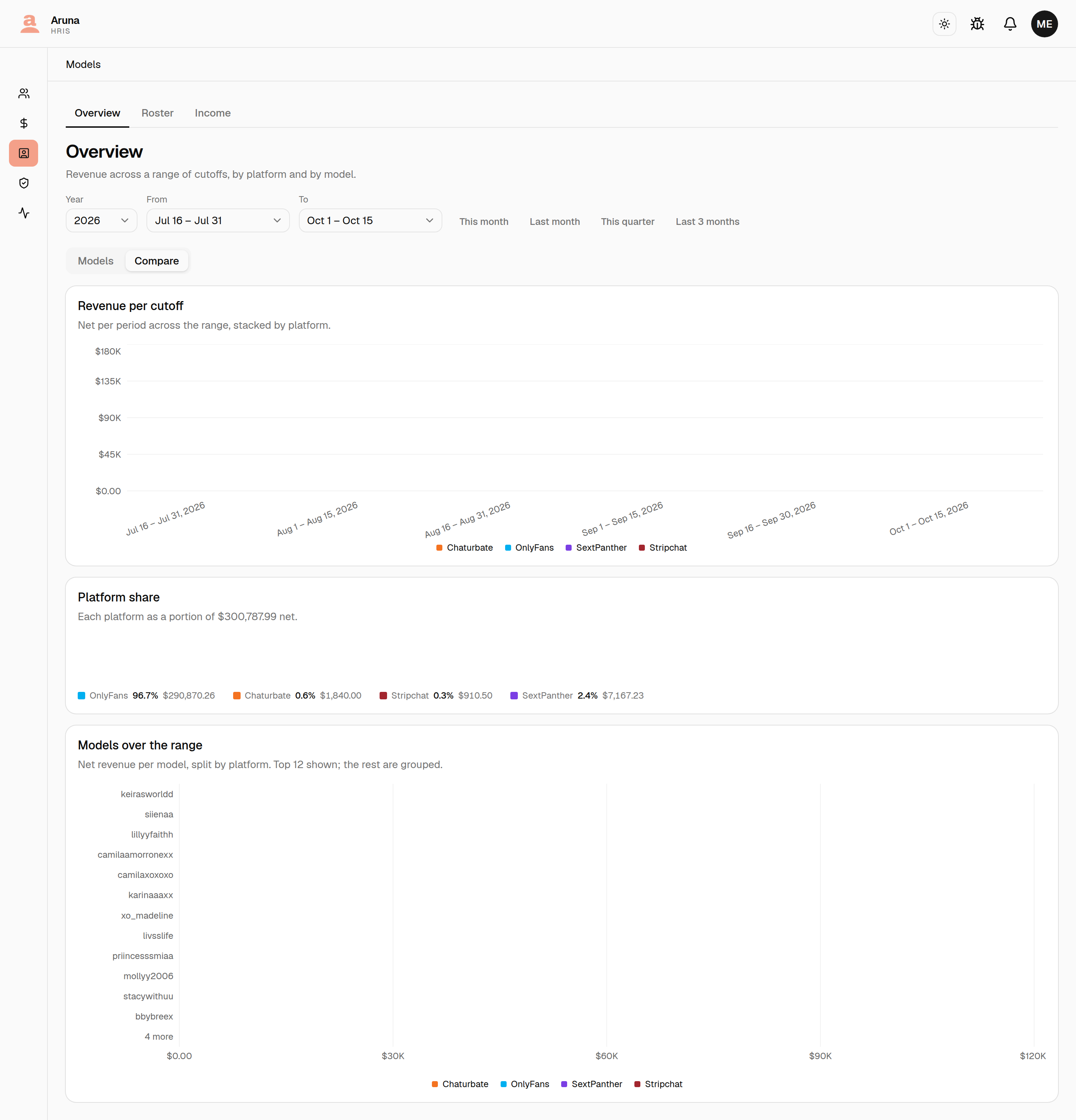The width and height of the screenshot is (1076, 1120).
Task: Click the SextPanther purple swatch in Platform share
Action: tap(514, 696)
